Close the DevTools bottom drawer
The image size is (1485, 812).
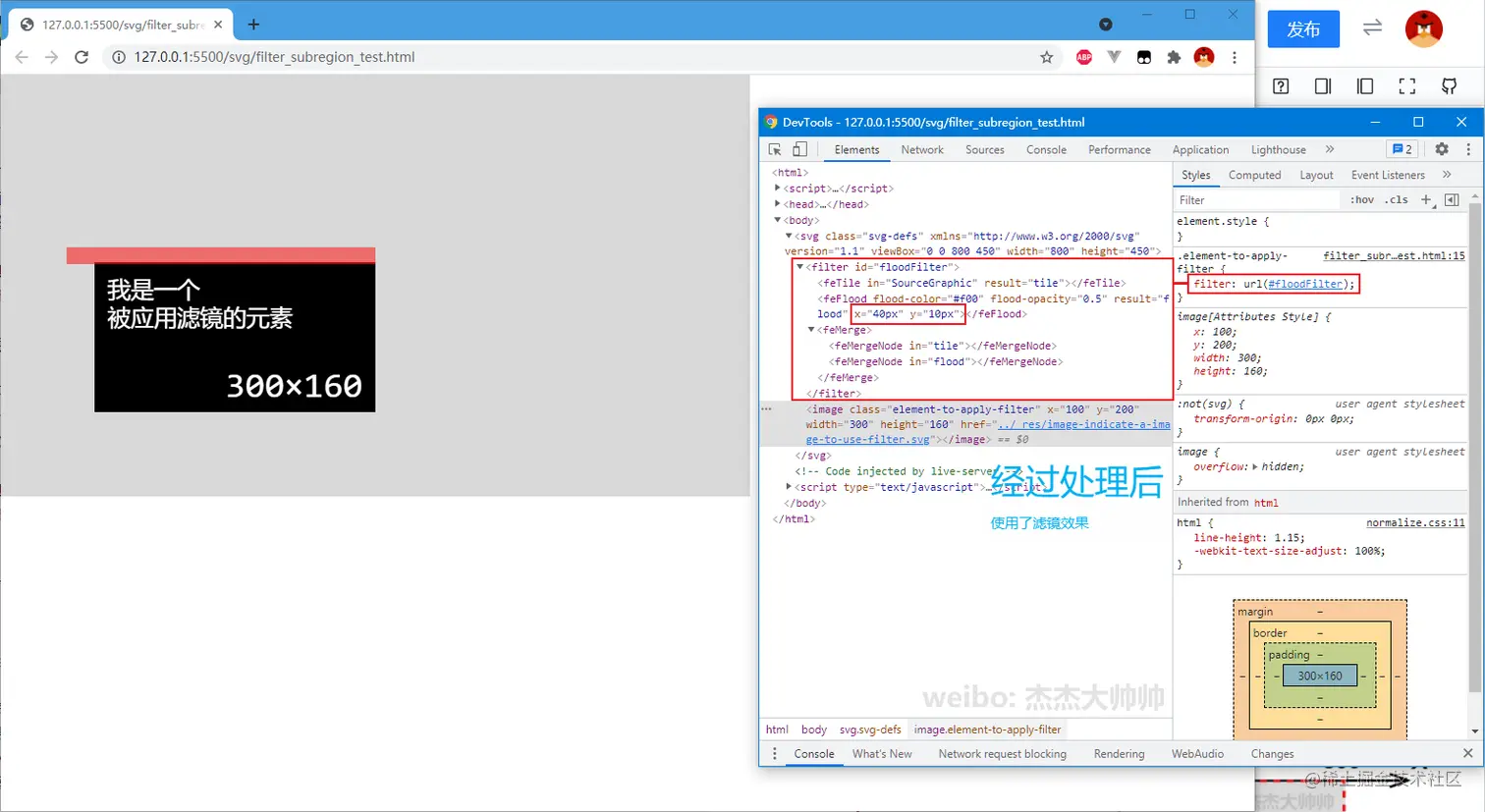(x=1467, y=753)
